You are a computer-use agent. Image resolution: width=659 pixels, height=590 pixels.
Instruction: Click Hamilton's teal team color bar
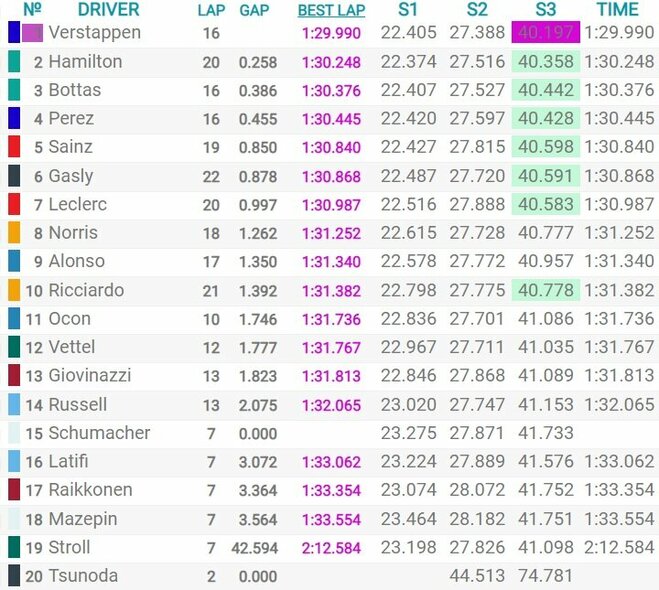[13, 62]
